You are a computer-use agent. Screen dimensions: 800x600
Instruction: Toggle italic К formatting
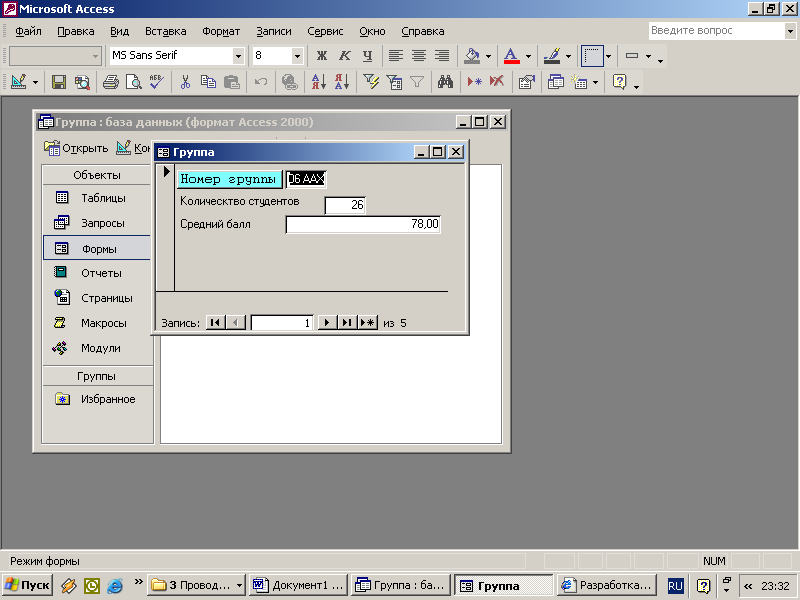tap(345, 56)
